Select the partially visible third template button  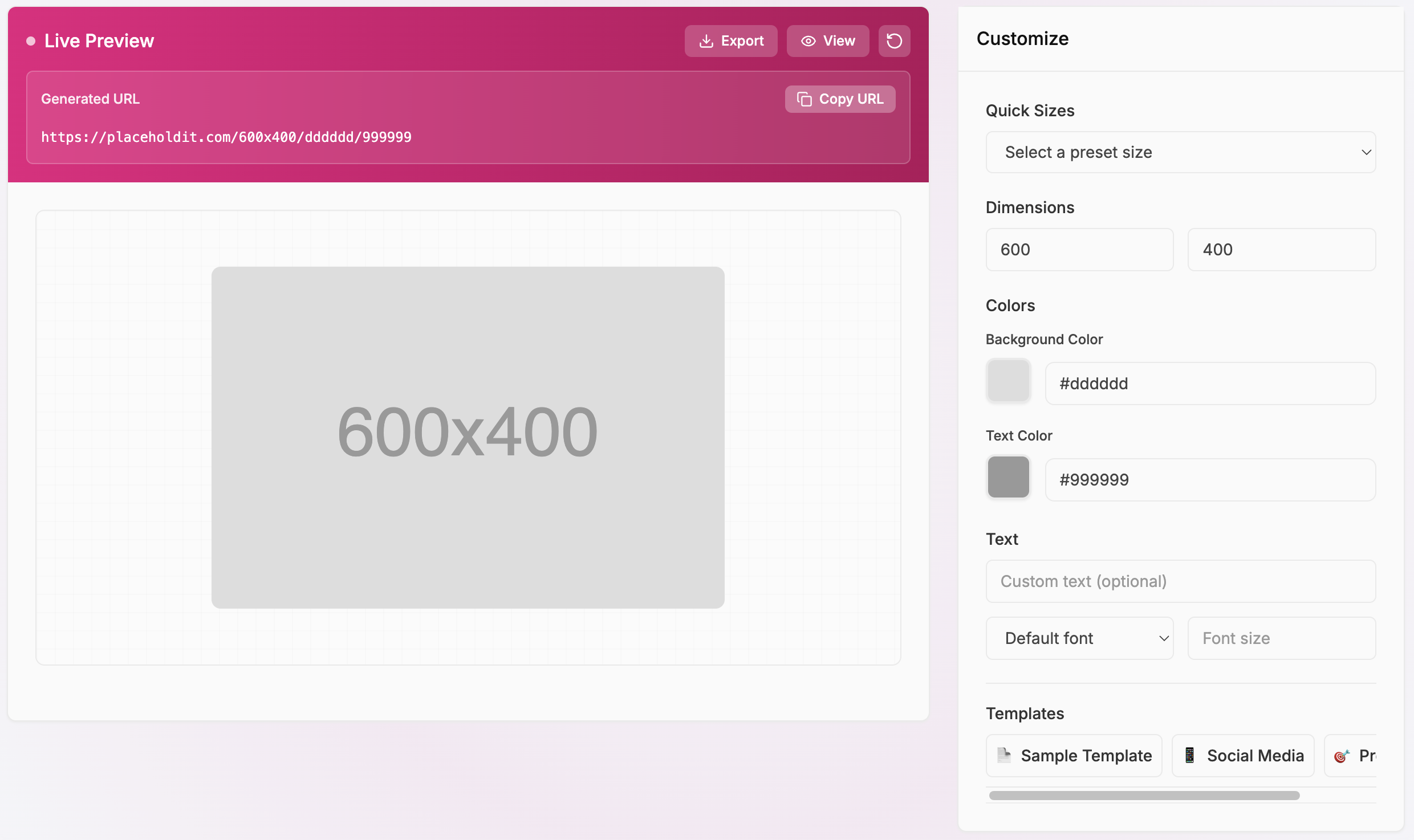pyautogui.click(x=1350, y=756)
